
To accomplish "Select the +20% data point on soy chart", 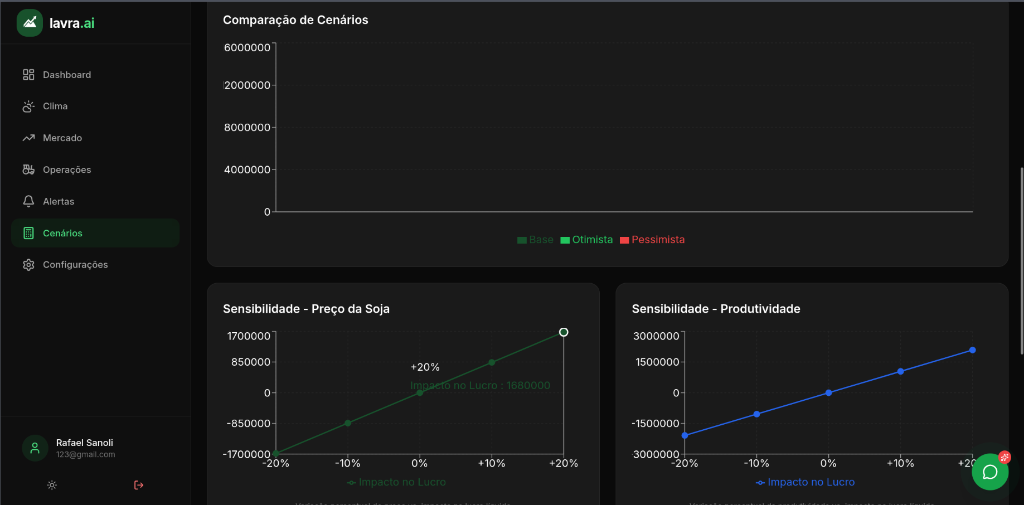I will [564, 332].
